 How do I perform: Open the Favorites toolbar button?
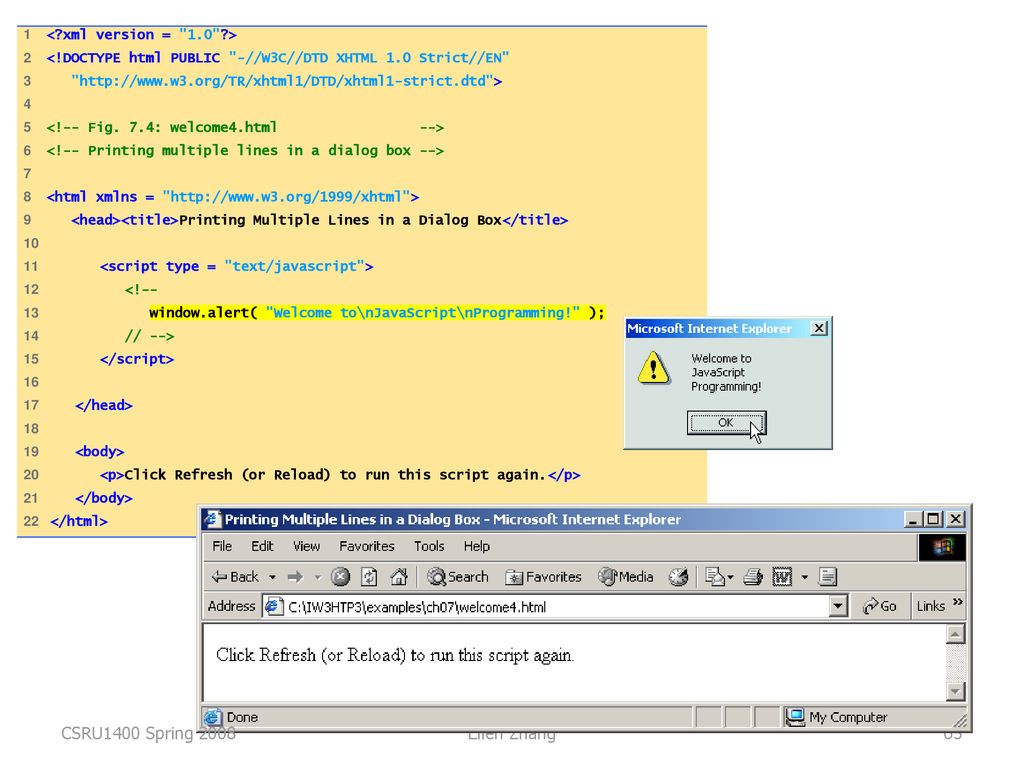[543, 577]
